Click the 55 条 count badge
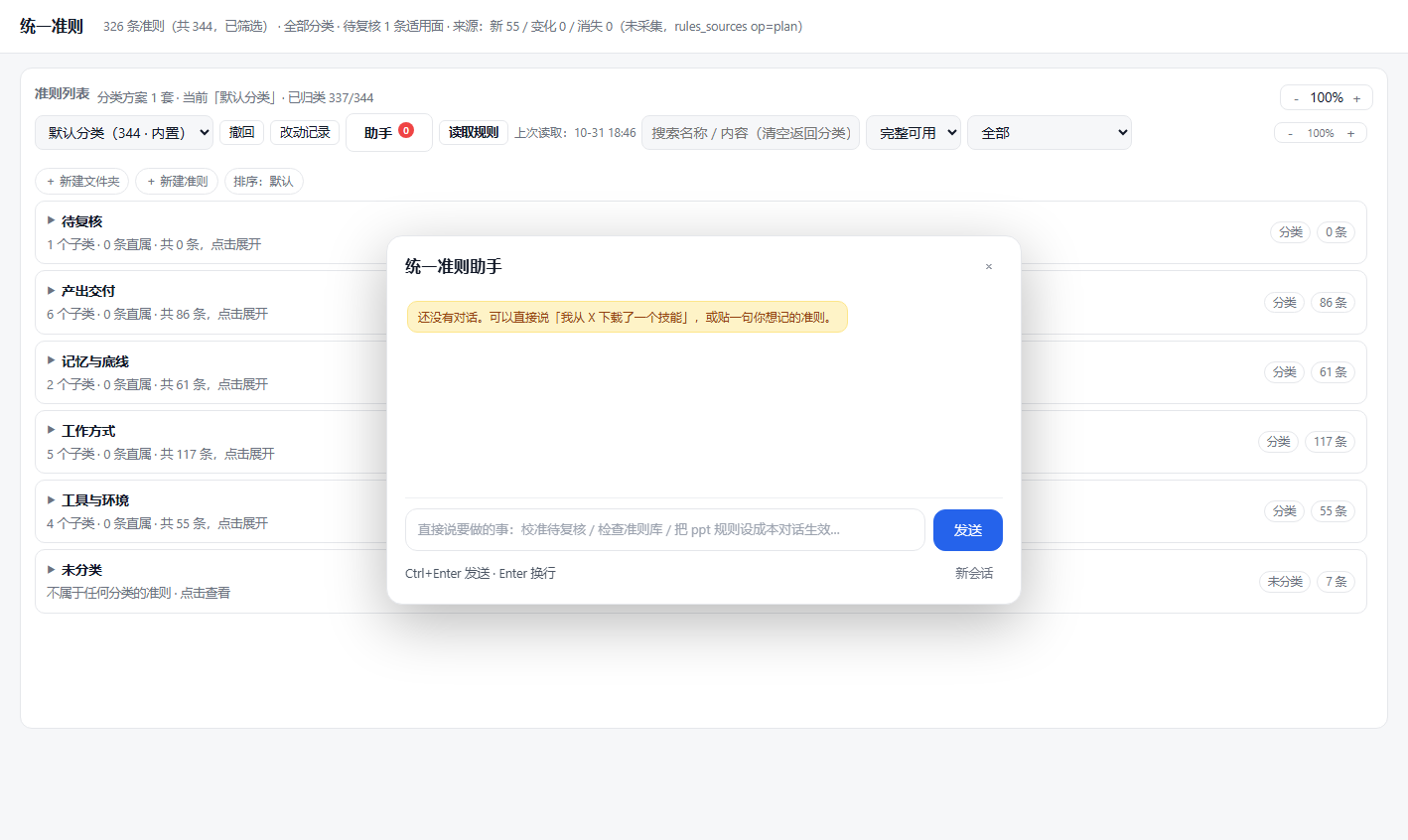This screenshot has width=1408, height=840. point(1334,511)
